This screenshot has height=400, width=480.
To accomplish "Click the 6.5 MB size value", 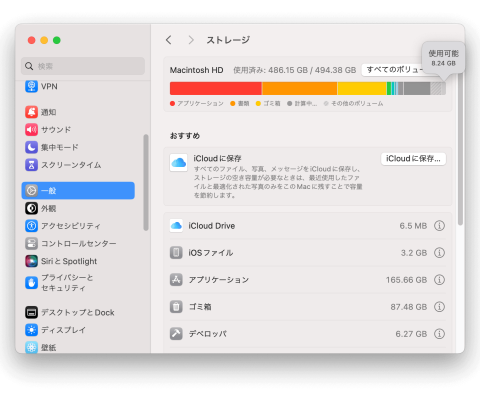I will pyautogui.click(x=413, y=226).
